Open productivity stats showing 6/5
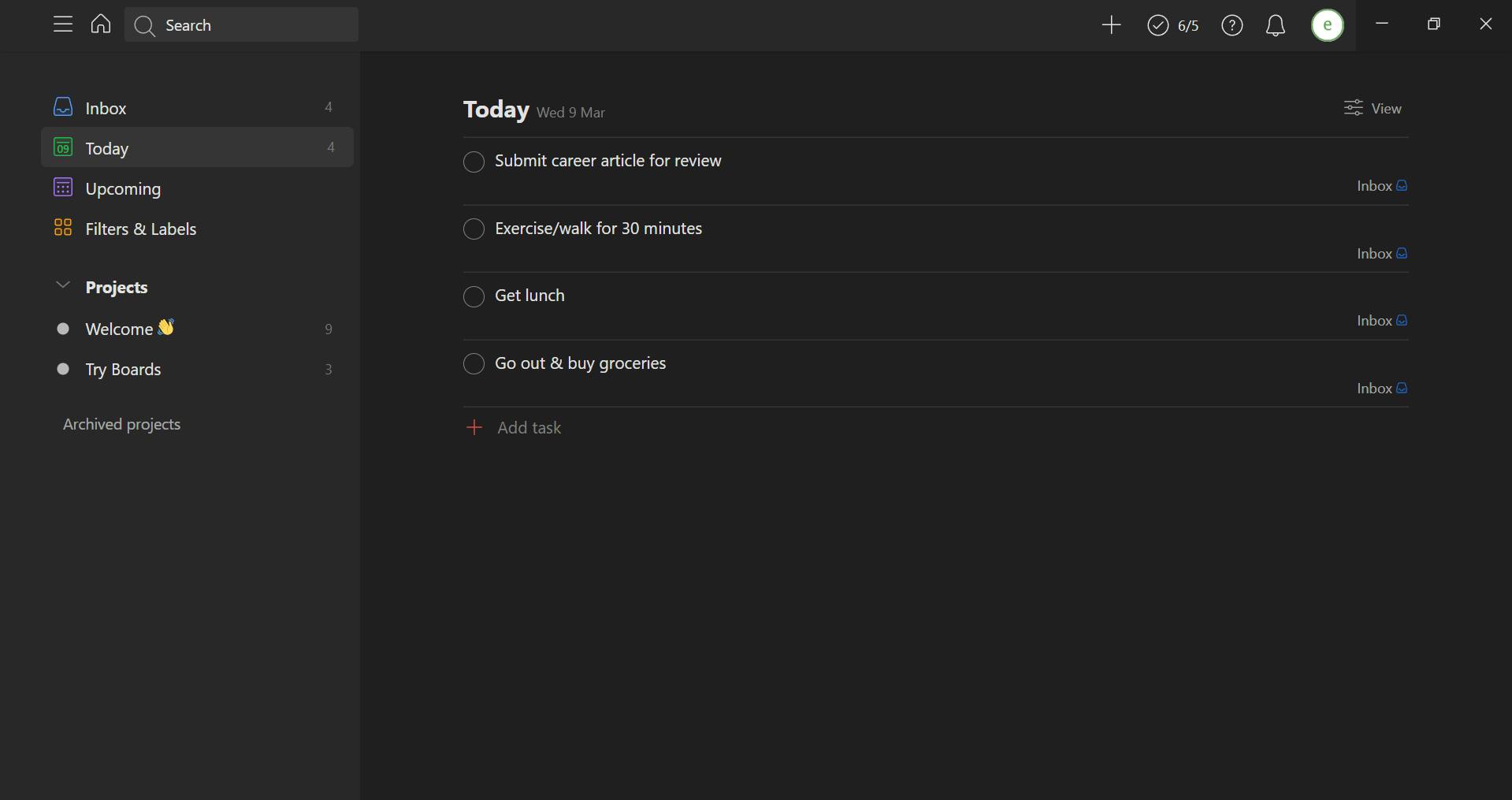This screenshot has height=800, width=1512. click(x=1172, y=25)
